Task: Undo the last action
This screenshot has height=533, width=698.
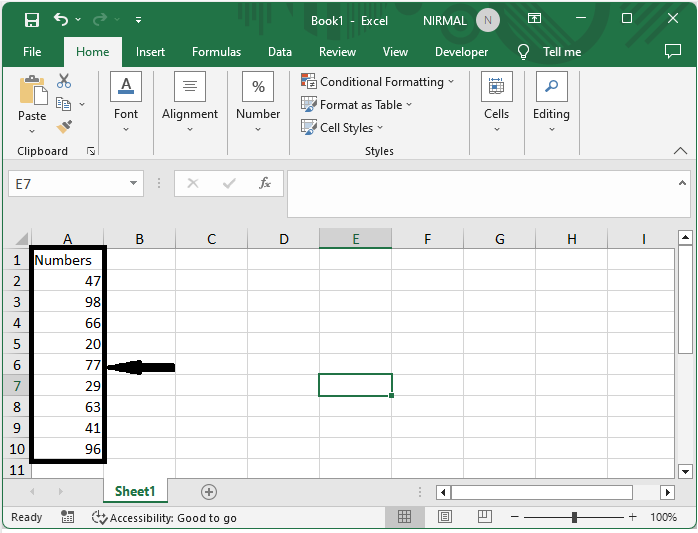Action: click(61, 19)
